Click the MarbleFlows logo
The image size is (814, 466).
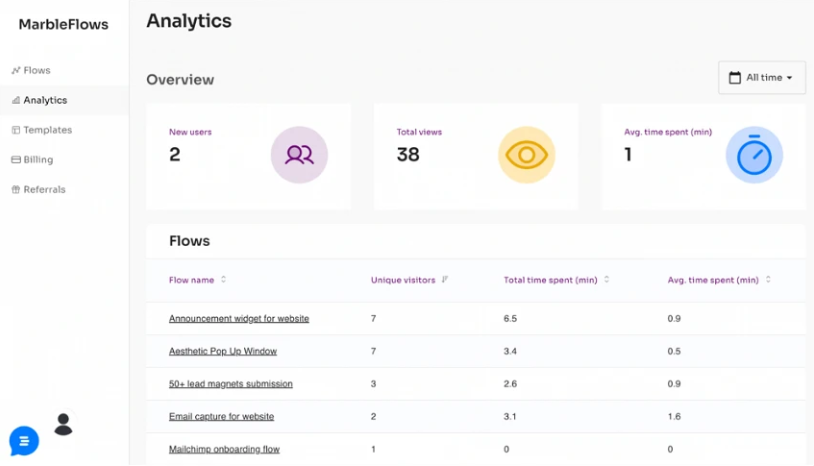[x=63, y=24]
